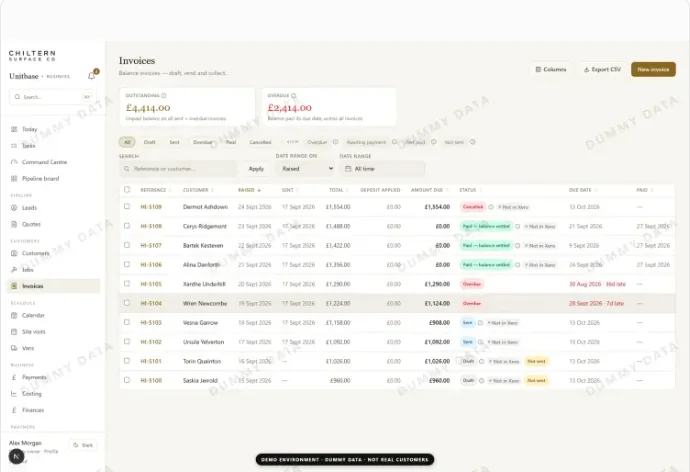Click the Tasks sidebar icon
The height and width of the screenshot is (472, 690).
click(x=14, y=146)
